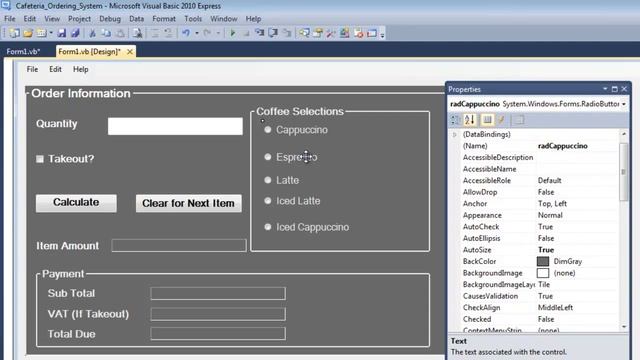
Task: Click the Item Amount text box
Action: pos(179,245)
